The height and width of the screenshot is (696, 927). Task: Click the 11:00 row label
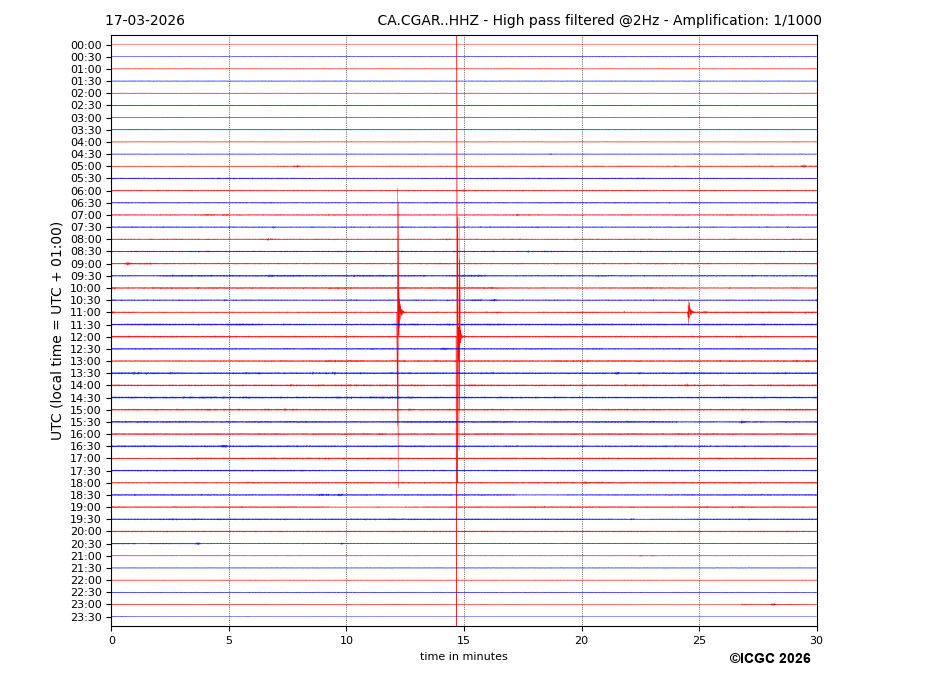(x=86, y=313)
